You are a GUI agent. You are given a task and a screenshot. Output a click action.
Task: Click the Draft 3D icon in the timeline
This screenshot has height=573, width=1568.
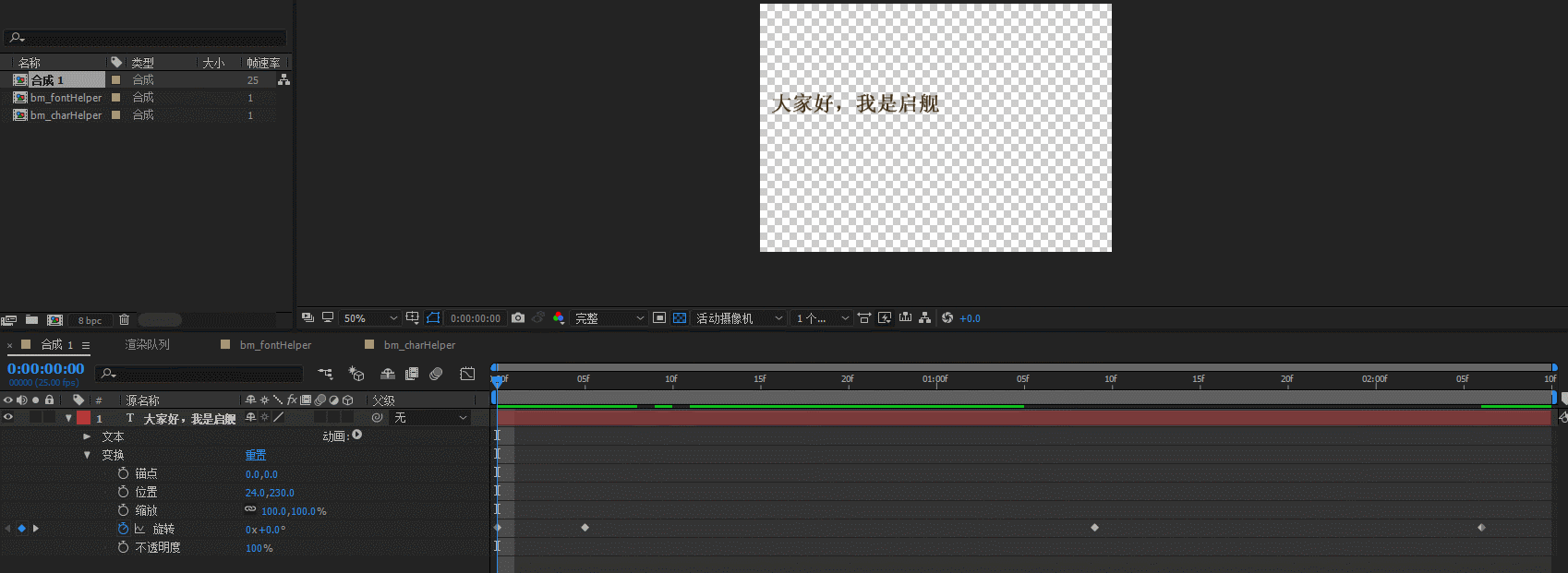356,374
